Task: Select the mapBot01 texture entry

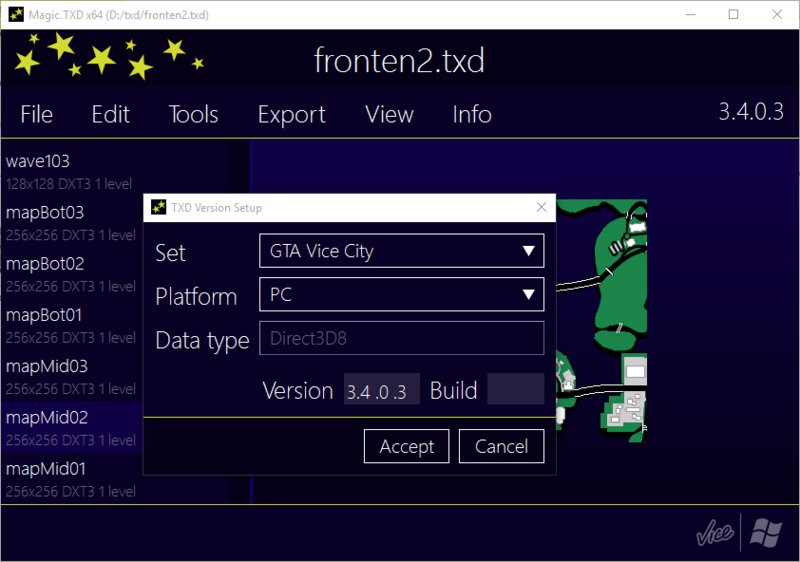Action: click(x=71, y=325)
